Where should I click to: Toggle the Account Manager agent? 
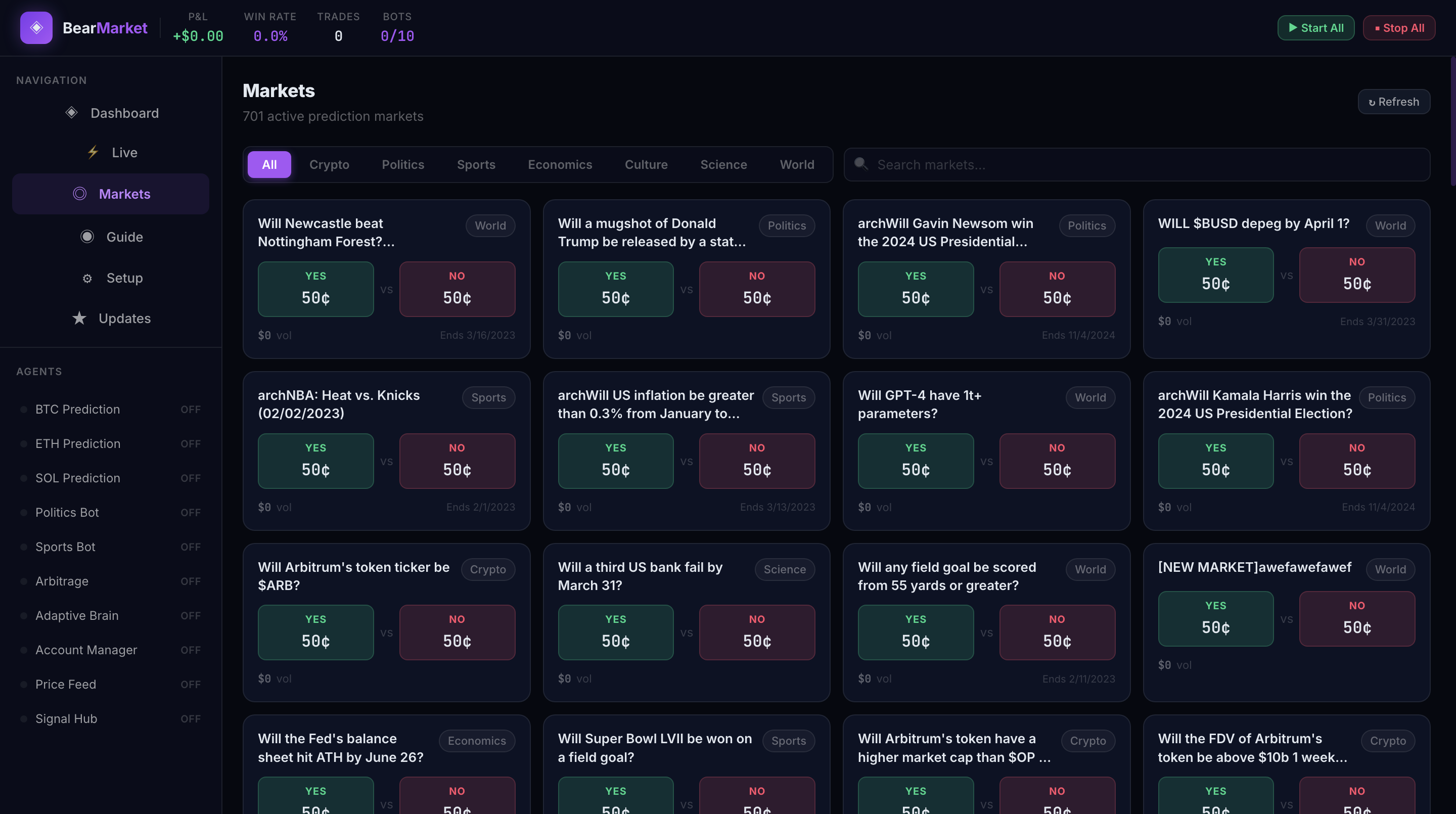click(111, 650)
